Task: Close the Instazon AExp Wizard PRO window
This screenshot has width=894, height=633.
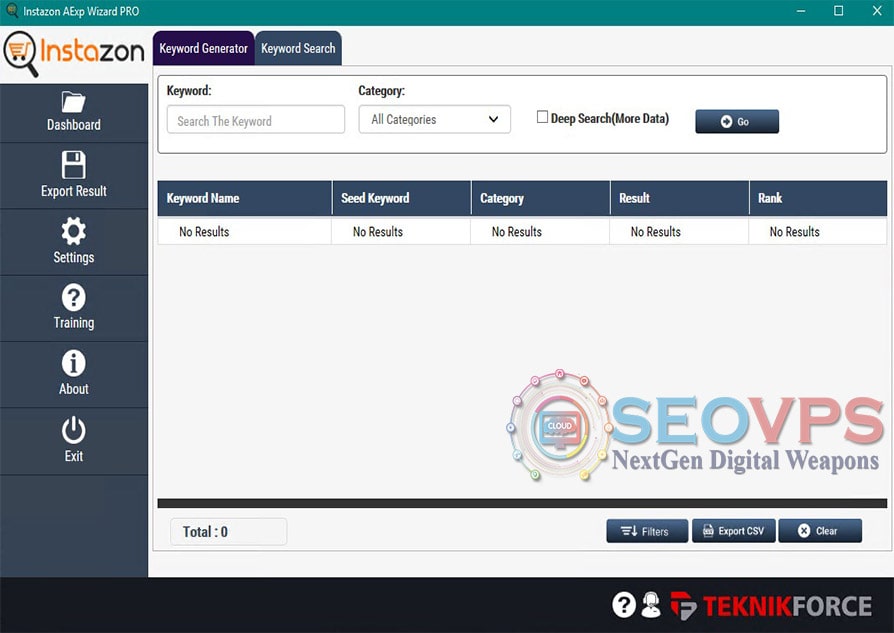Action: (877, 11)
